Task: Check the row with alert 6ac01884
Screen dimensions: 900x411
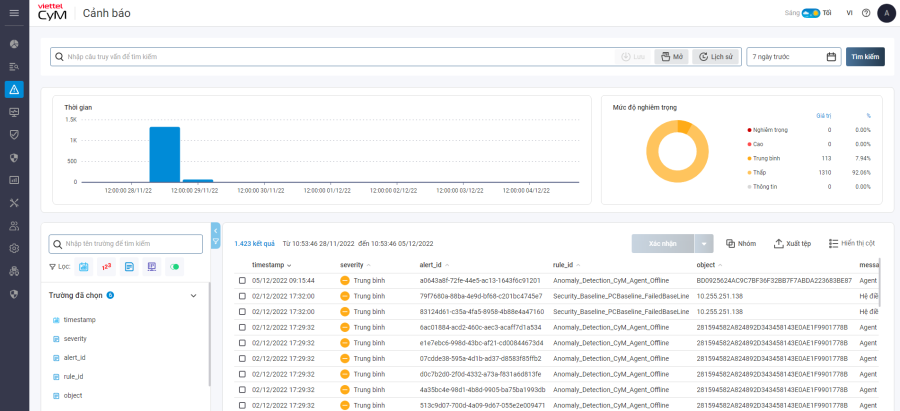Action: coord(242,327)
